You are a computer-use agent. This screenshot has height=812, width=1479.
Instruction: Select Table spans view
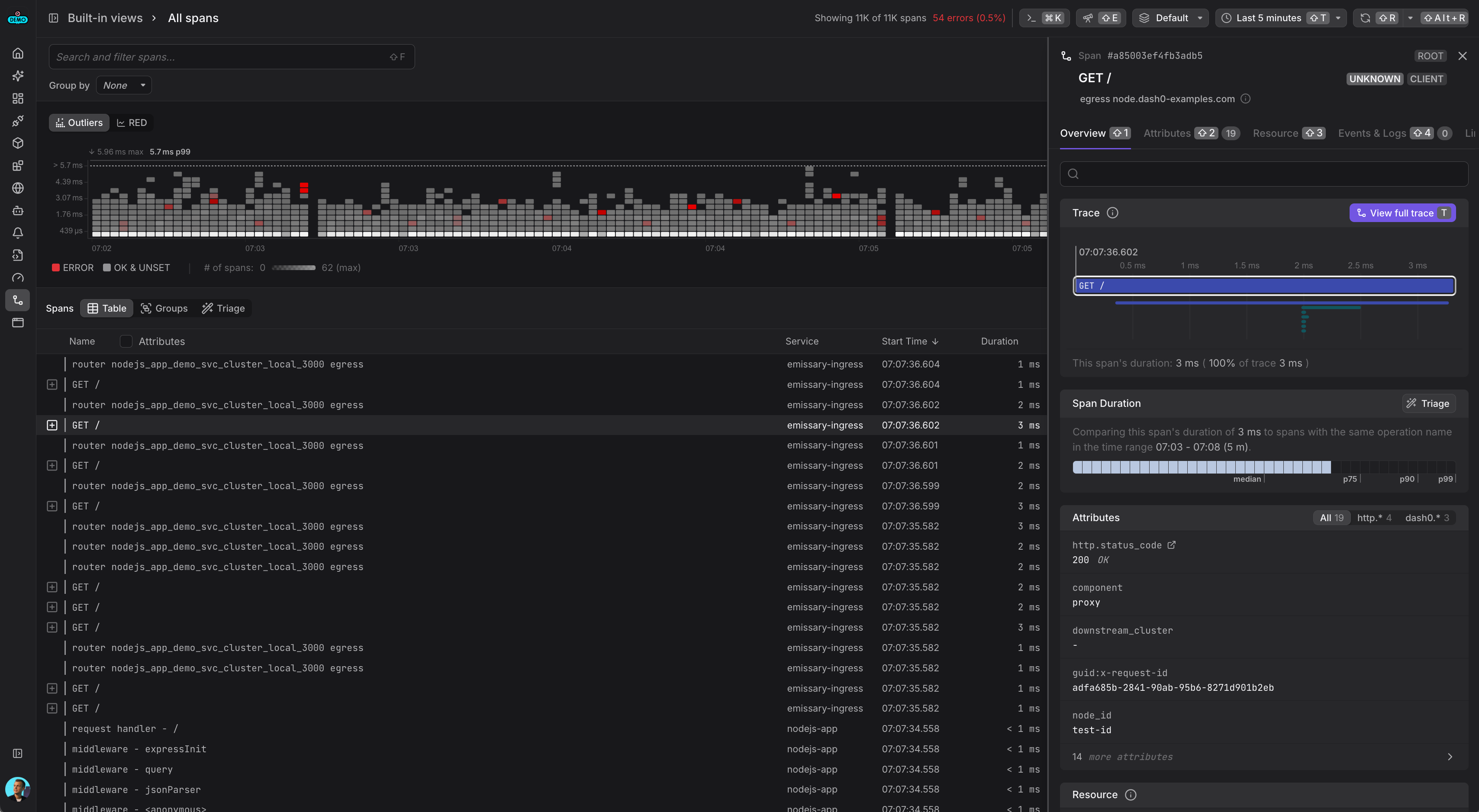click(x=107, y=308)
